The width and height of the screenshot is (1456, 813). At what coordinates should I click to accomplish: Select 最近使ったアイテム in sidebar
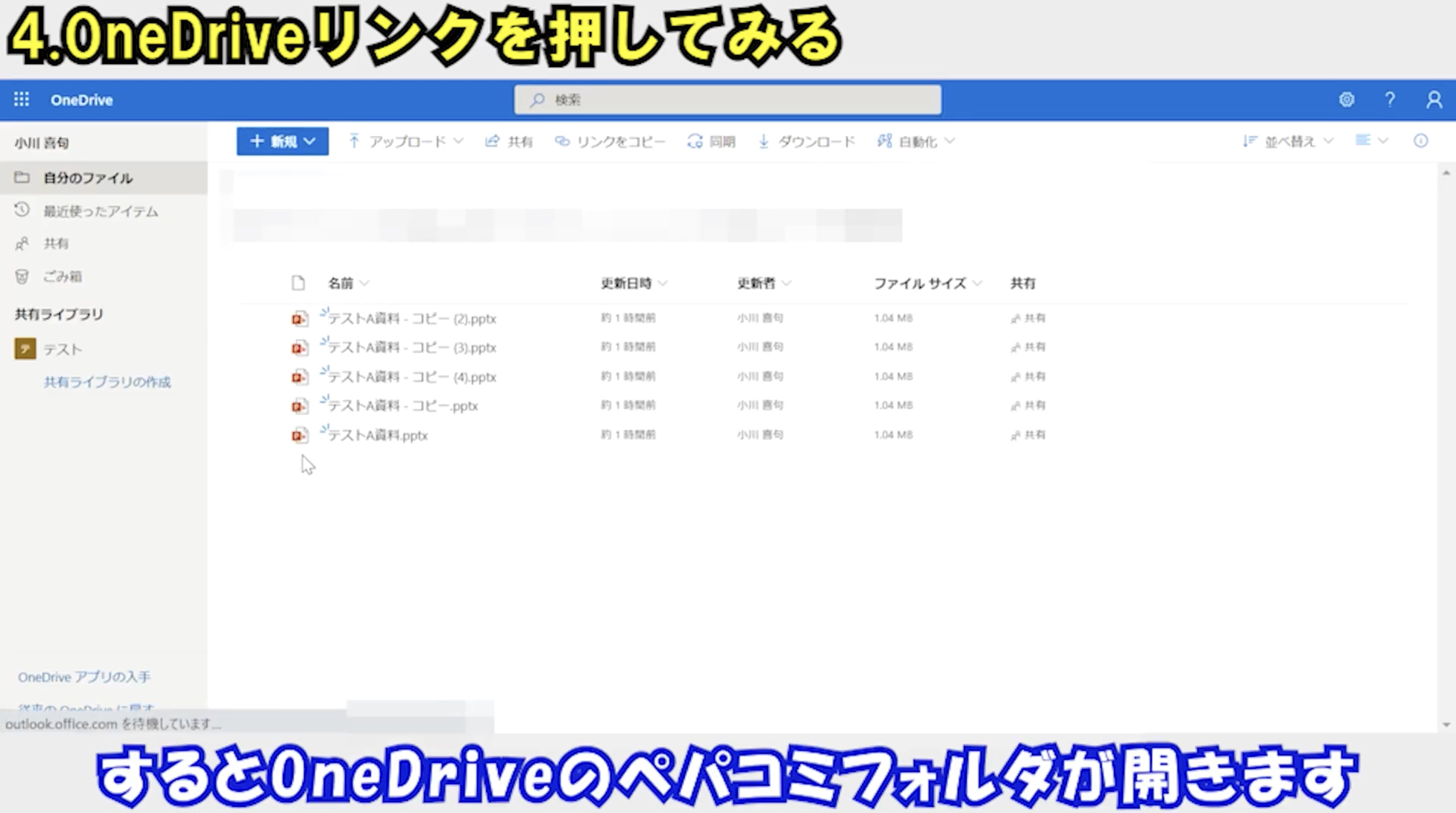click(x=101, y=211)
